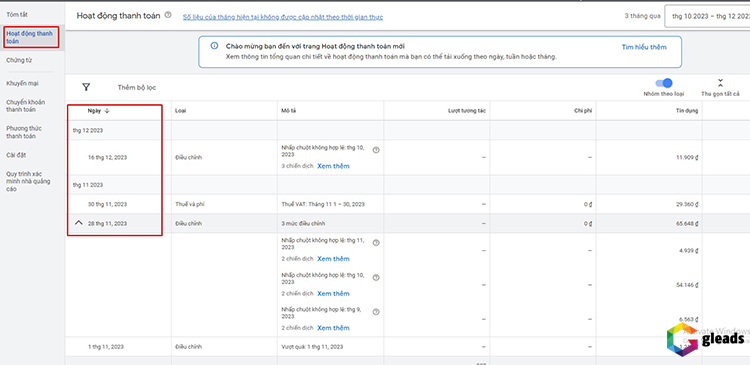Click help icon on 16 thg 12 invalid click row

tap(376, 150)
